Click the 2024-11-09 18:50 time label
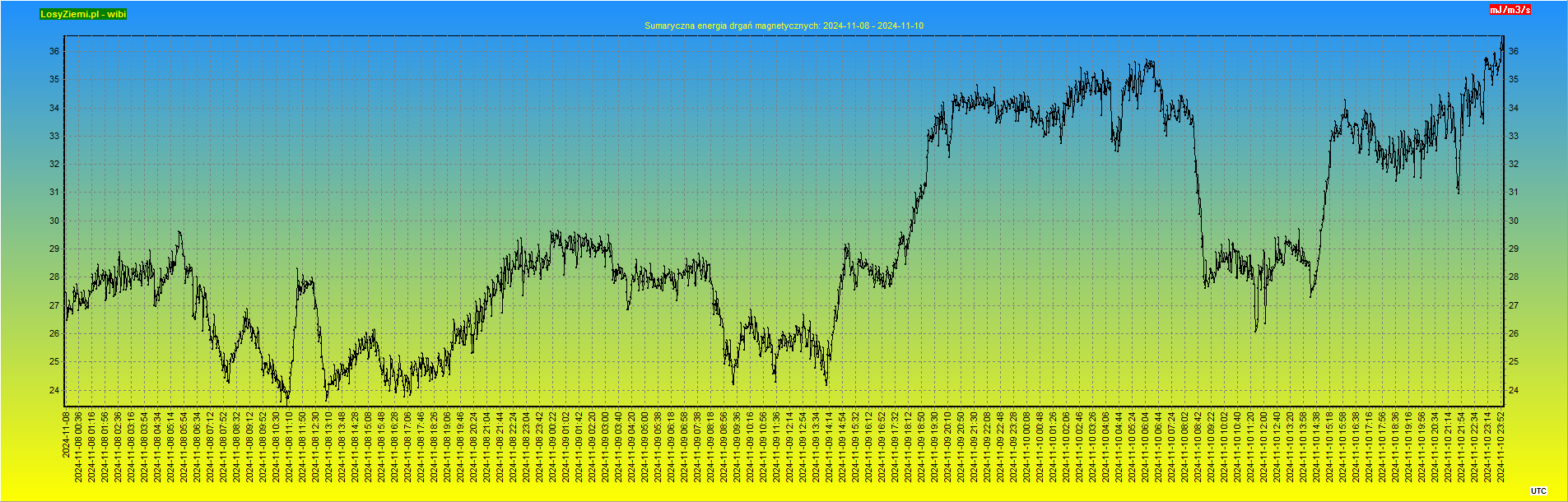This screenshot has height=502, width=1568. 922,447
